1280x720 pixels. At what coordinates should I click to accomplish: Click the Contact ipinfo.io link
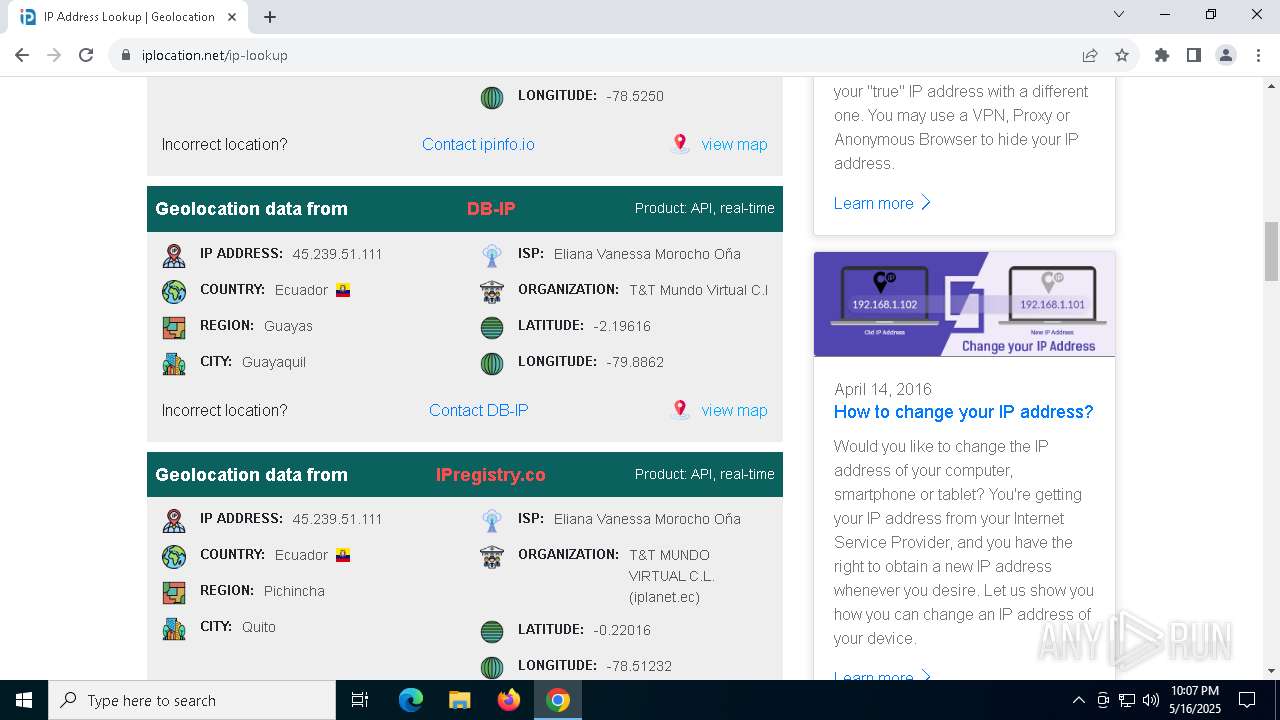coord(478,144)
